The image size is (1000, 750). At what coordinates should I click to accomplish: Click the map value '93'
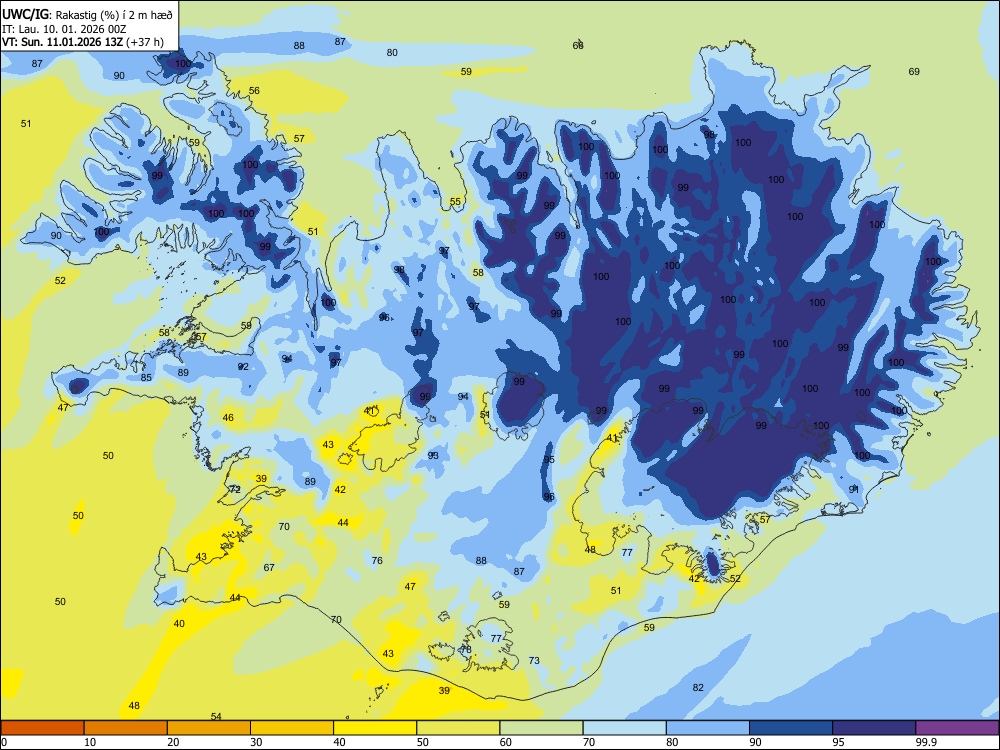[433, 455]
